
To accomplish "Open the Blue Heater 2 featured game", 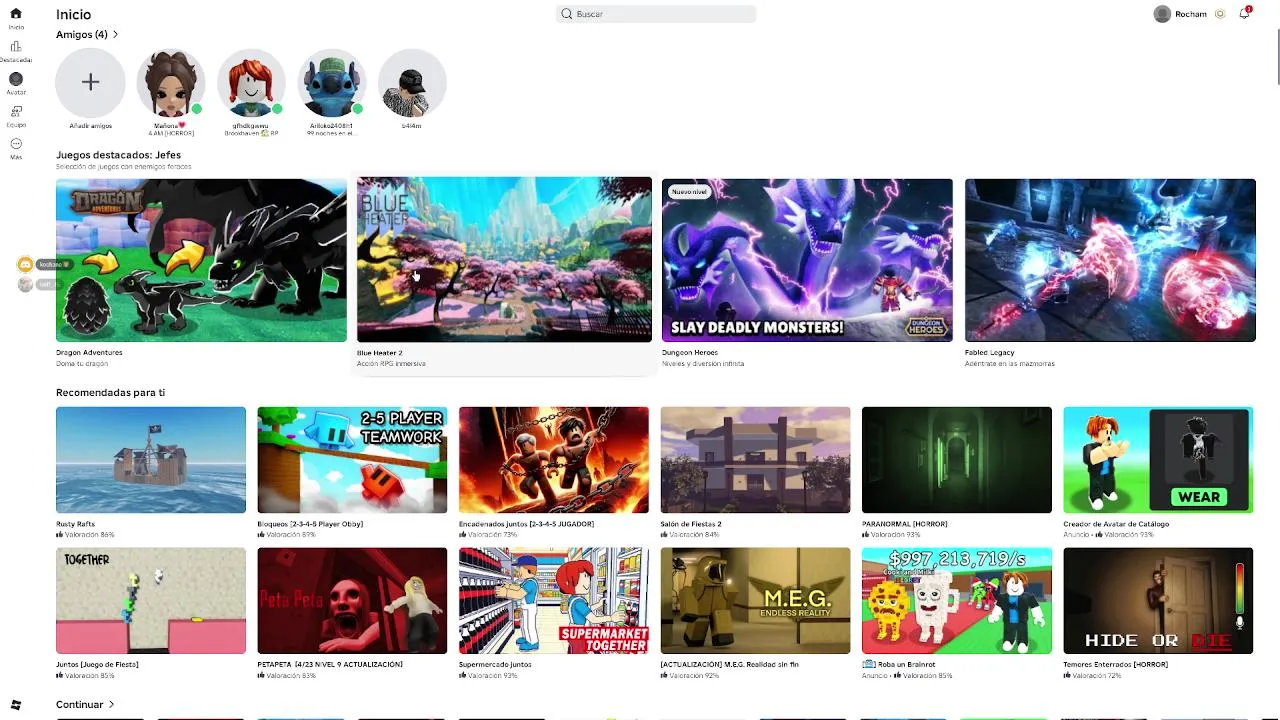I will click(504, 260).
